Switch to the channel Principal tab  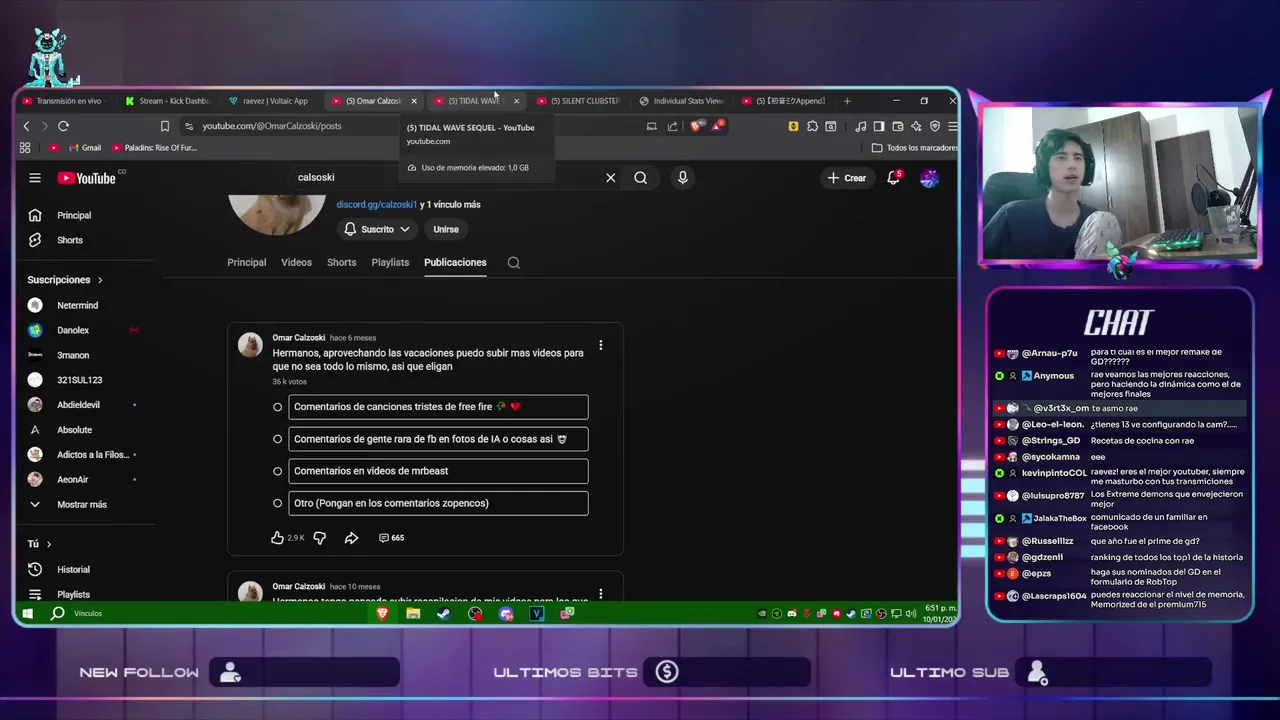246,262
